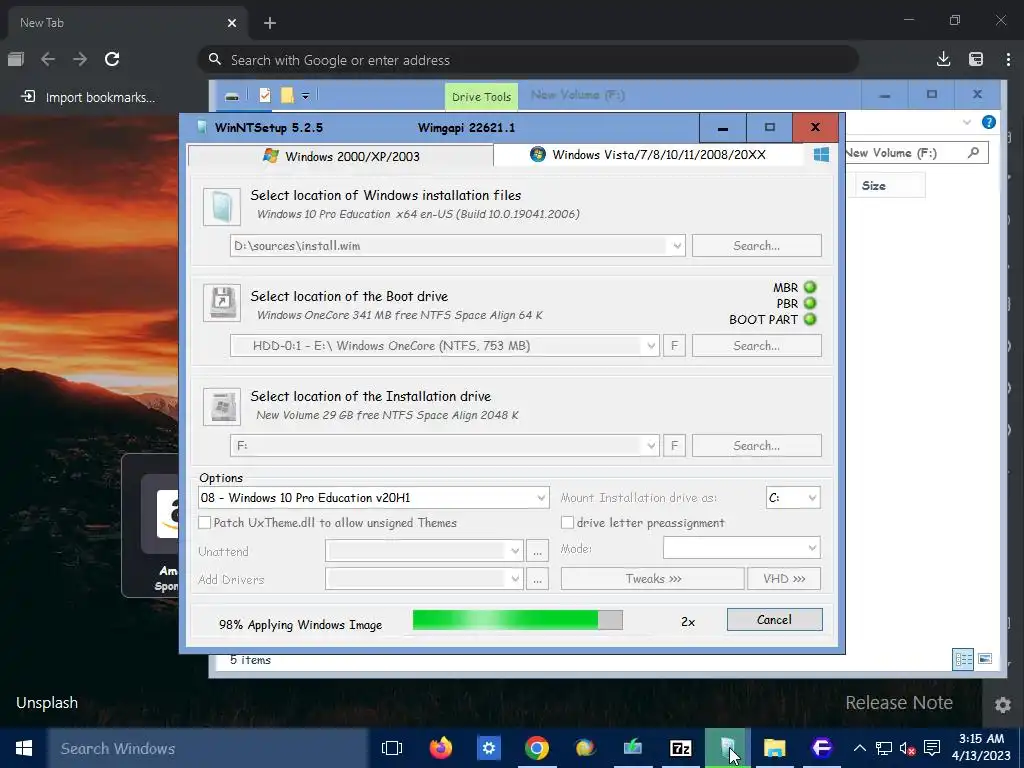Click the Applying Windows Image progress bar
This screenshot has height=768, width=1024.
pyautogui.click(x=517, y=620)
